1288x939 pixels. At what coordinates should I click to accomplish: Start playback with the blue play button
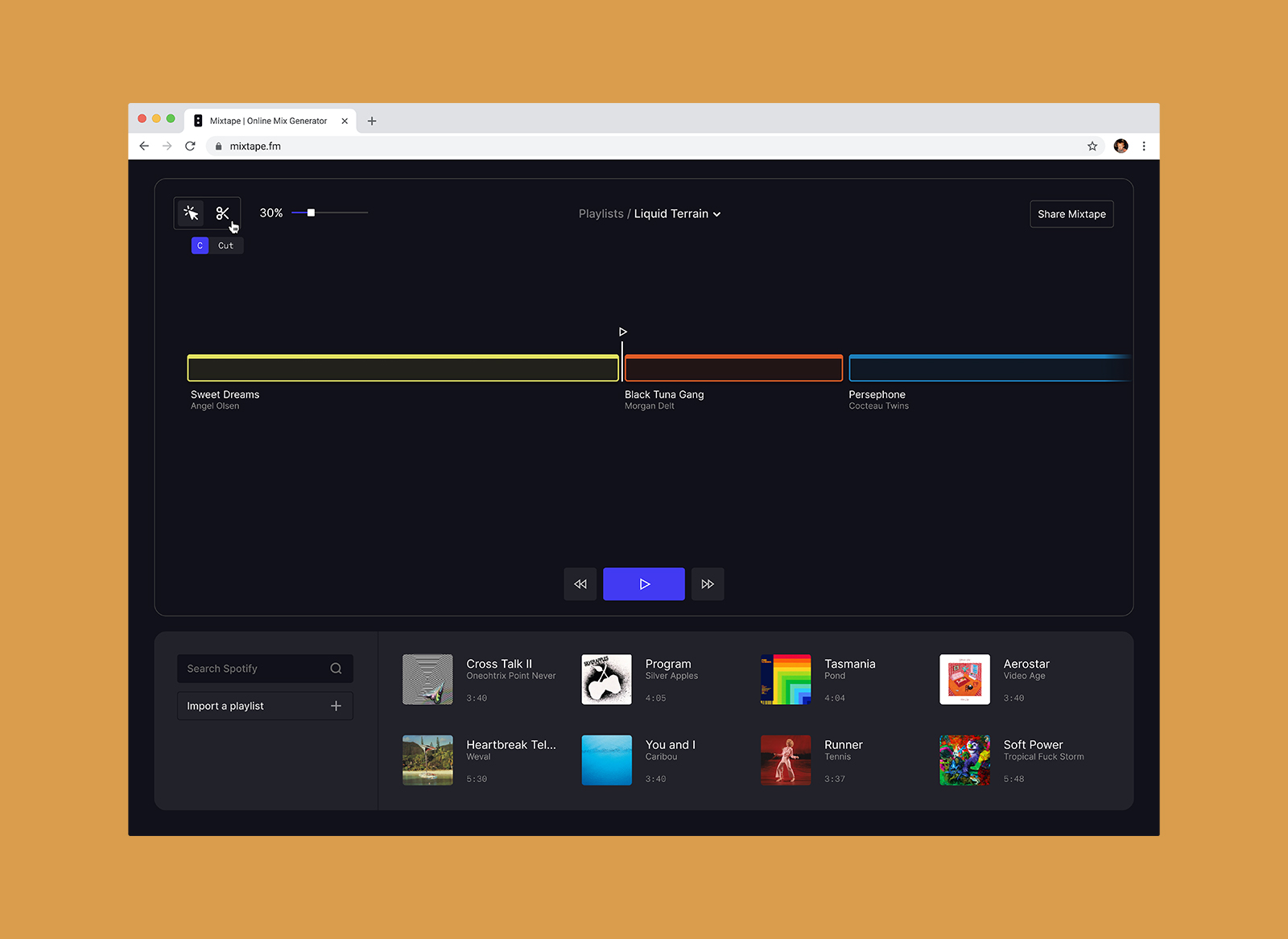click(x=644, y=584)
